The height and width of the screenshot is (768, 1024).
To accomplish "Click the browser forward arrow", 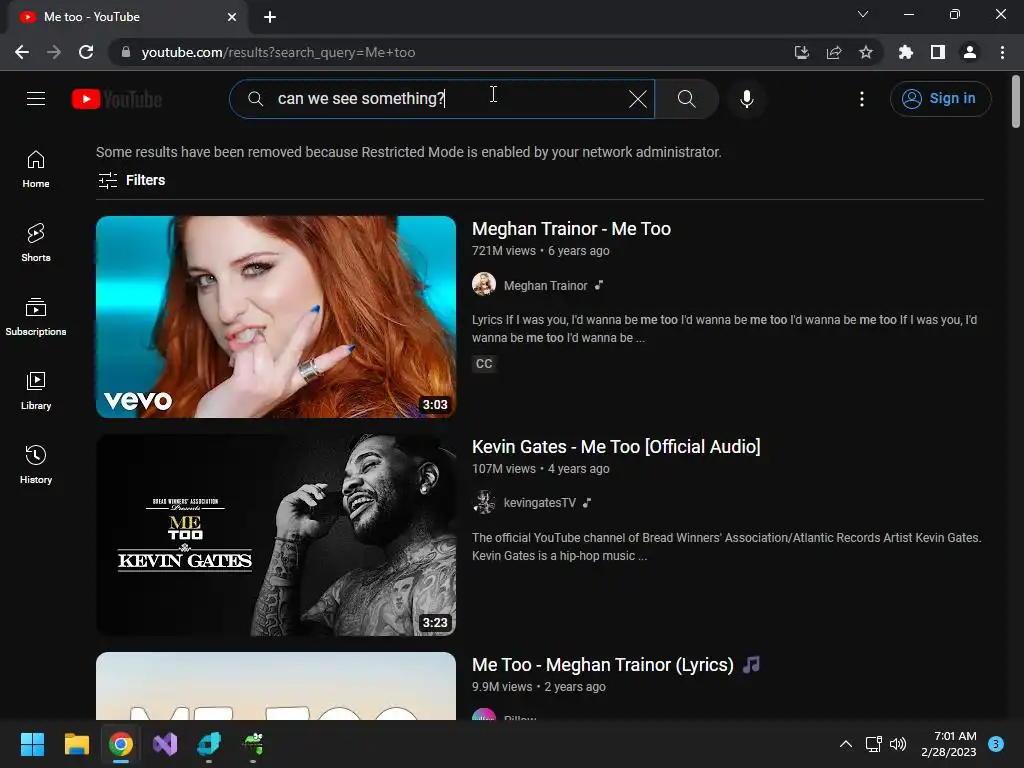I will coord(54,52).
